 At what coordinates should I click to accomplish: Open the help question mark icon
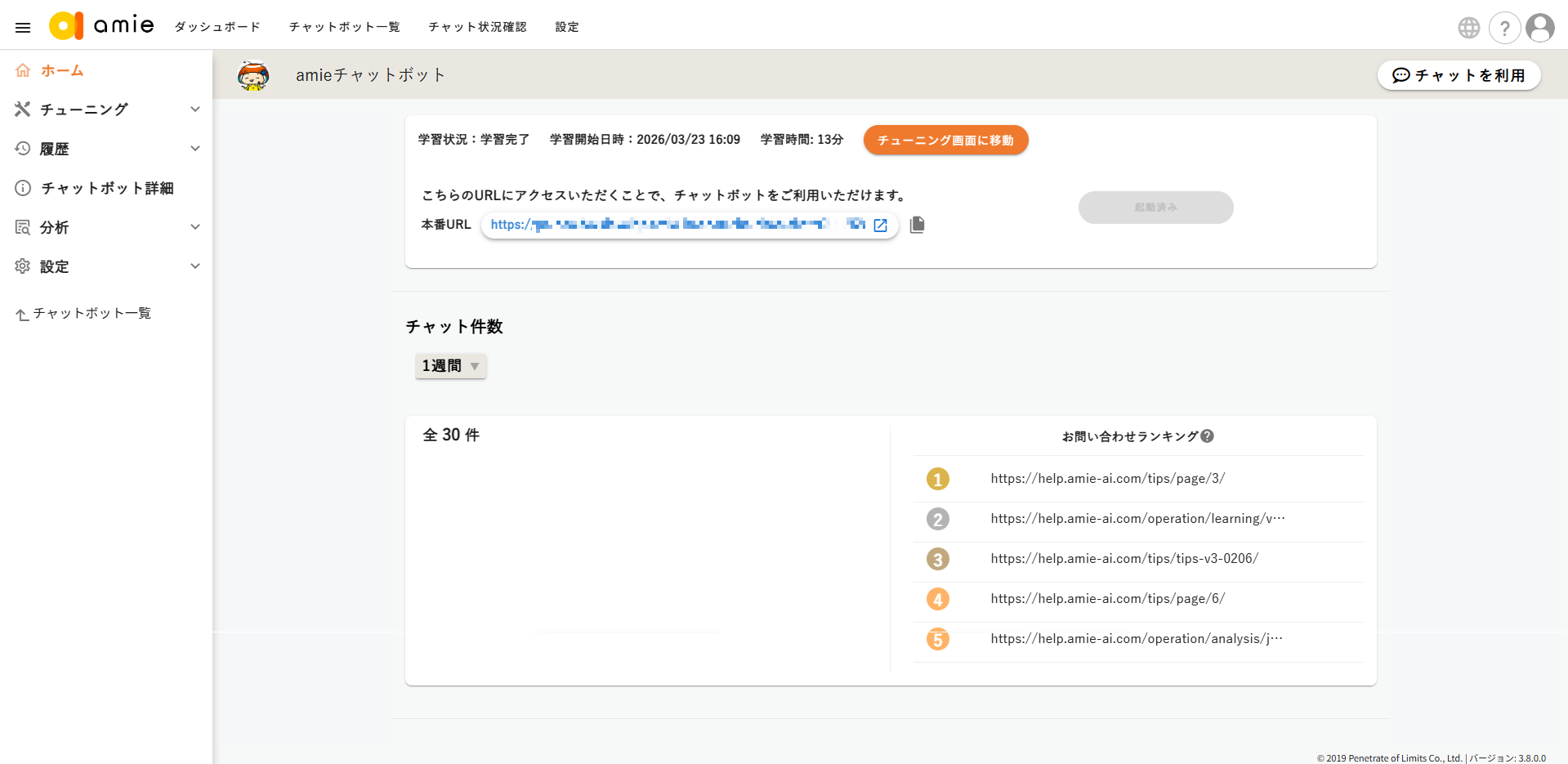[1503, 28]
